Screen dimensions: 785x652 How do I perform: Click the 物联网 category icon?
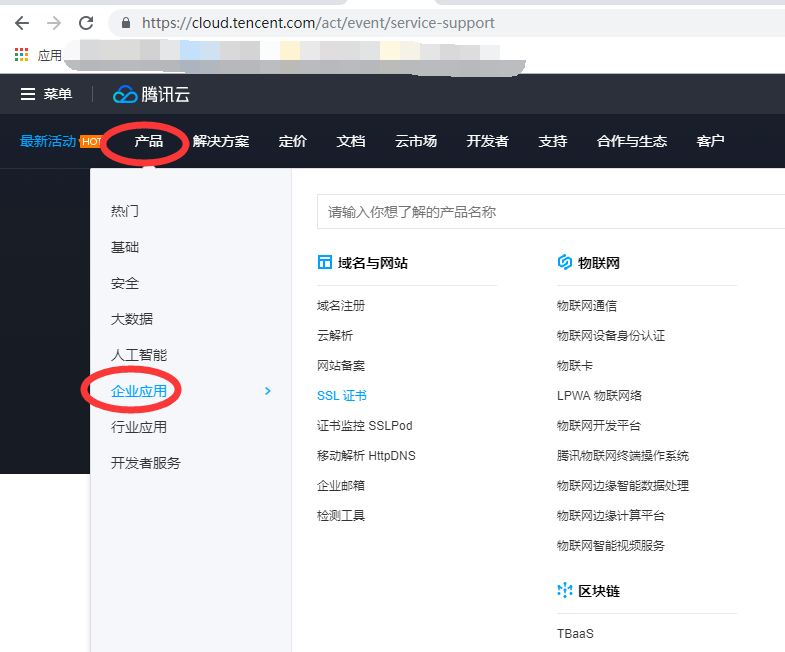click(565, 262)
